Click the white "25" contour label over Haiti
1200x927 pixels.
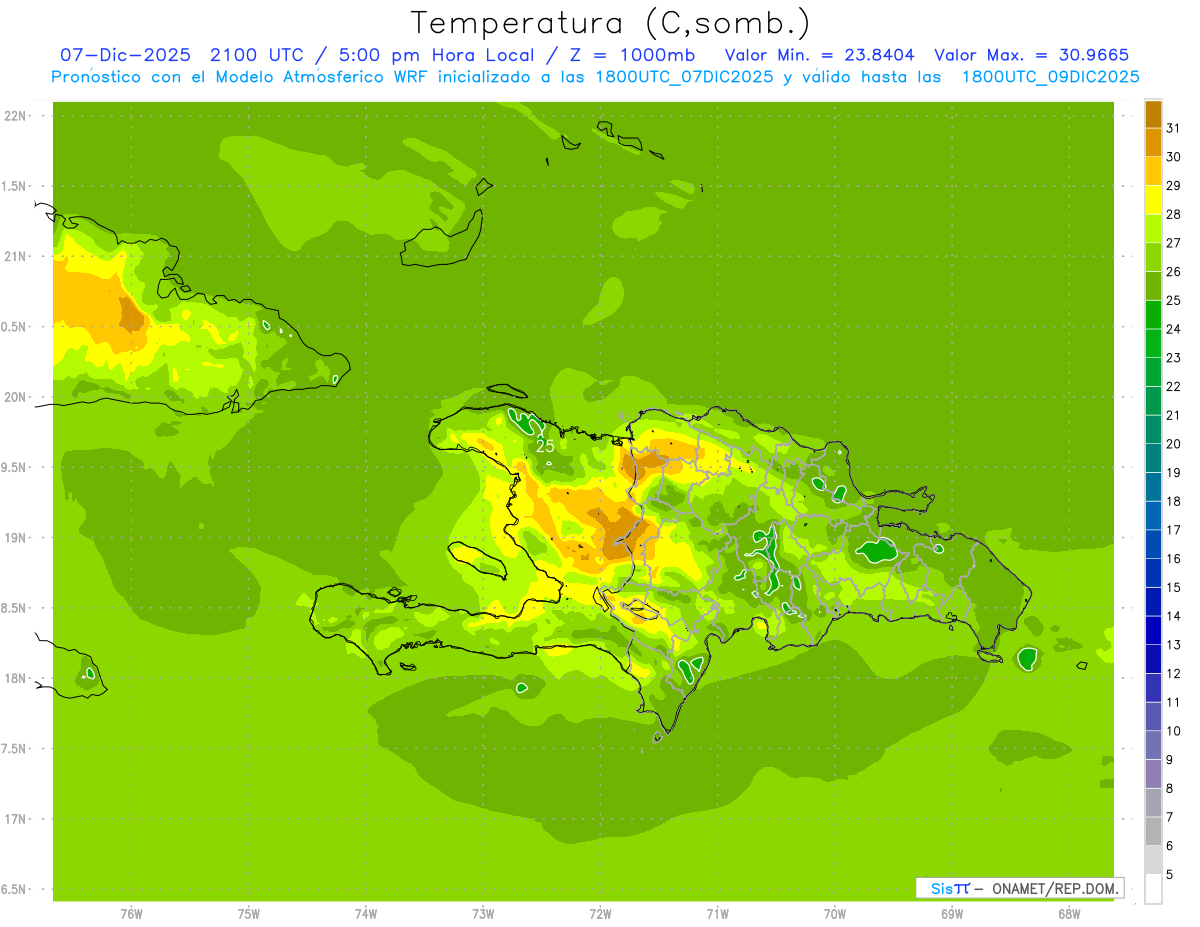tap(545, 446)
